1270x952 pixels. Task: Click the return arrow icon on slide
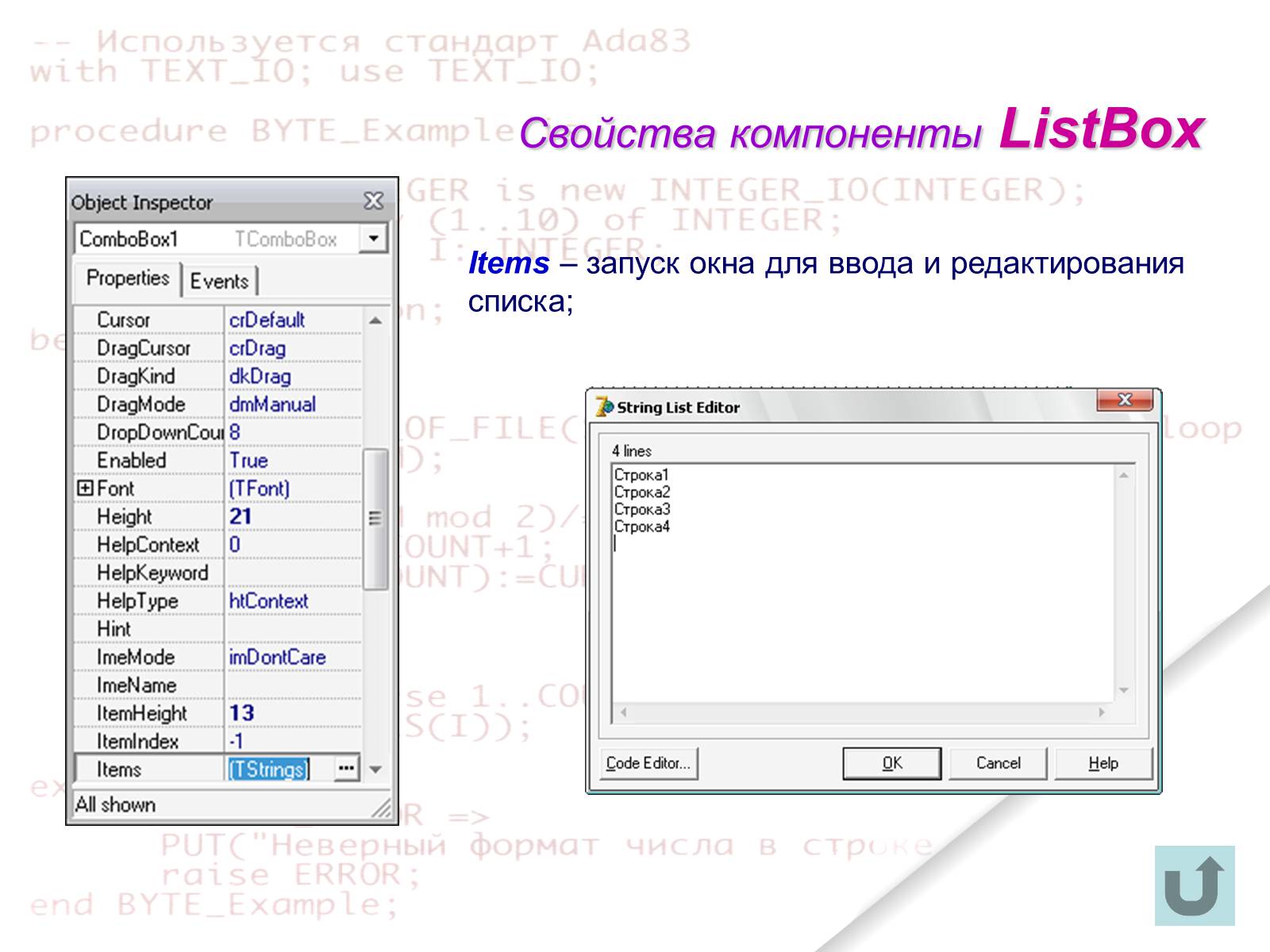click(1195, 885)
